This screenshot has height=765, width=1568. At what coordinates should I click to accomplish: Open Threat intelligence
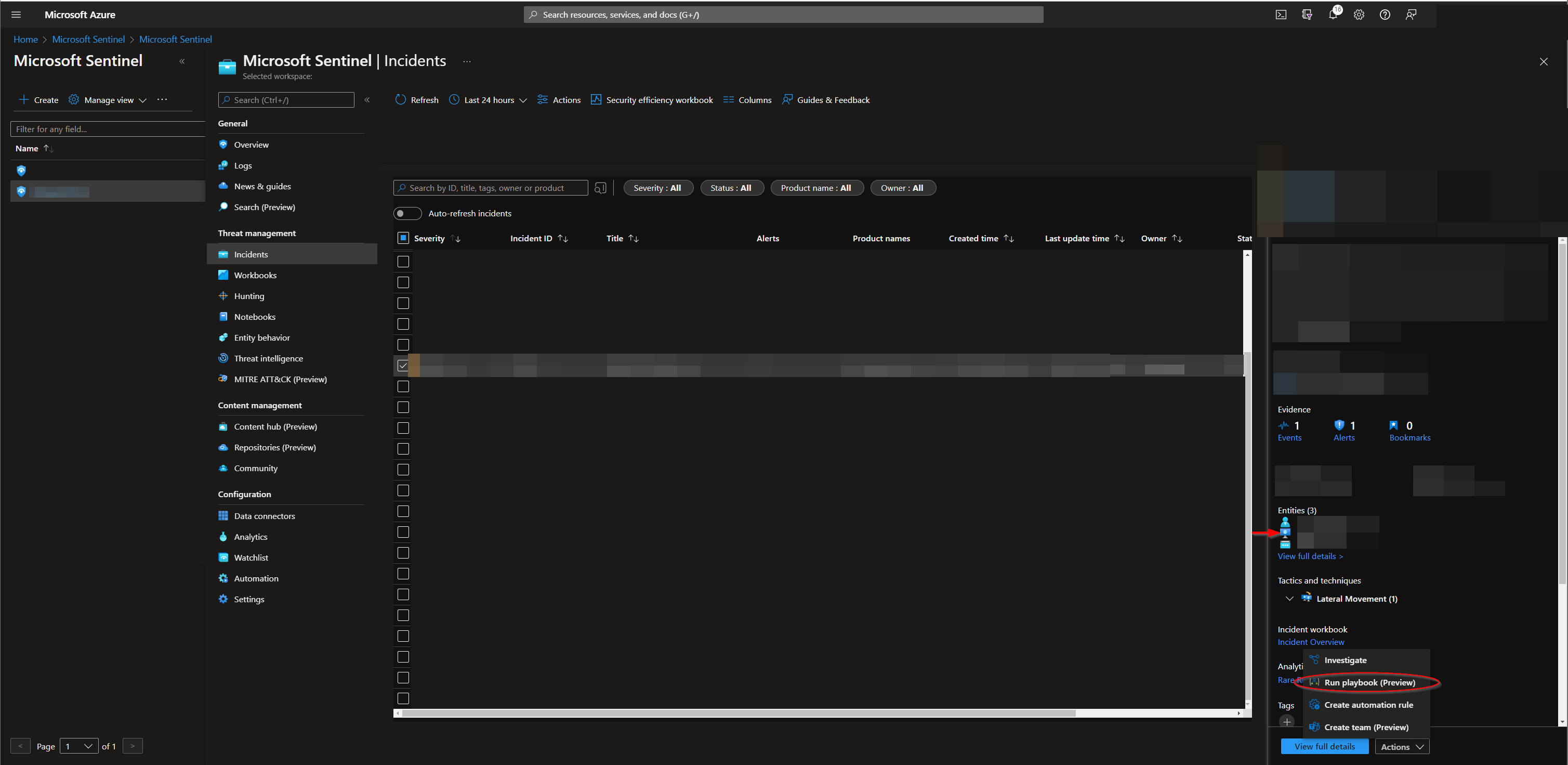point(268,358)
